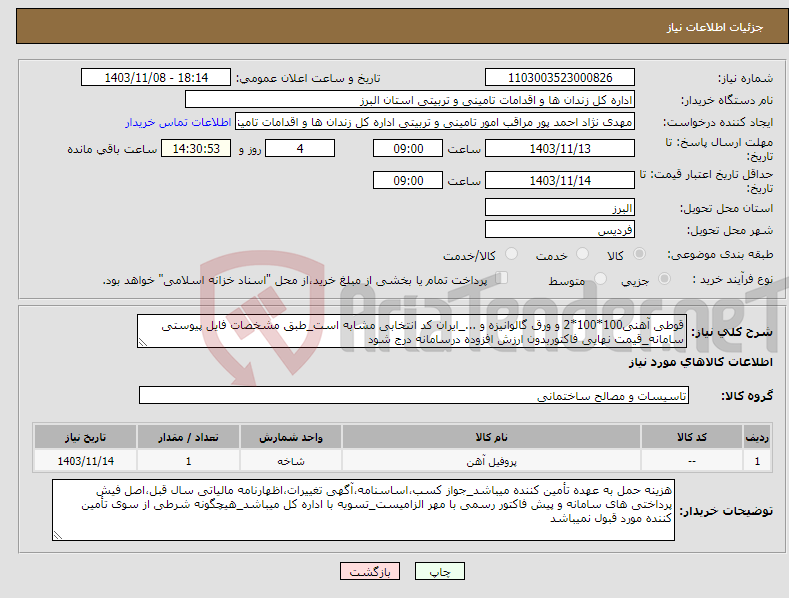Click the response deadline date 1403/11/13

click(560, 148)
